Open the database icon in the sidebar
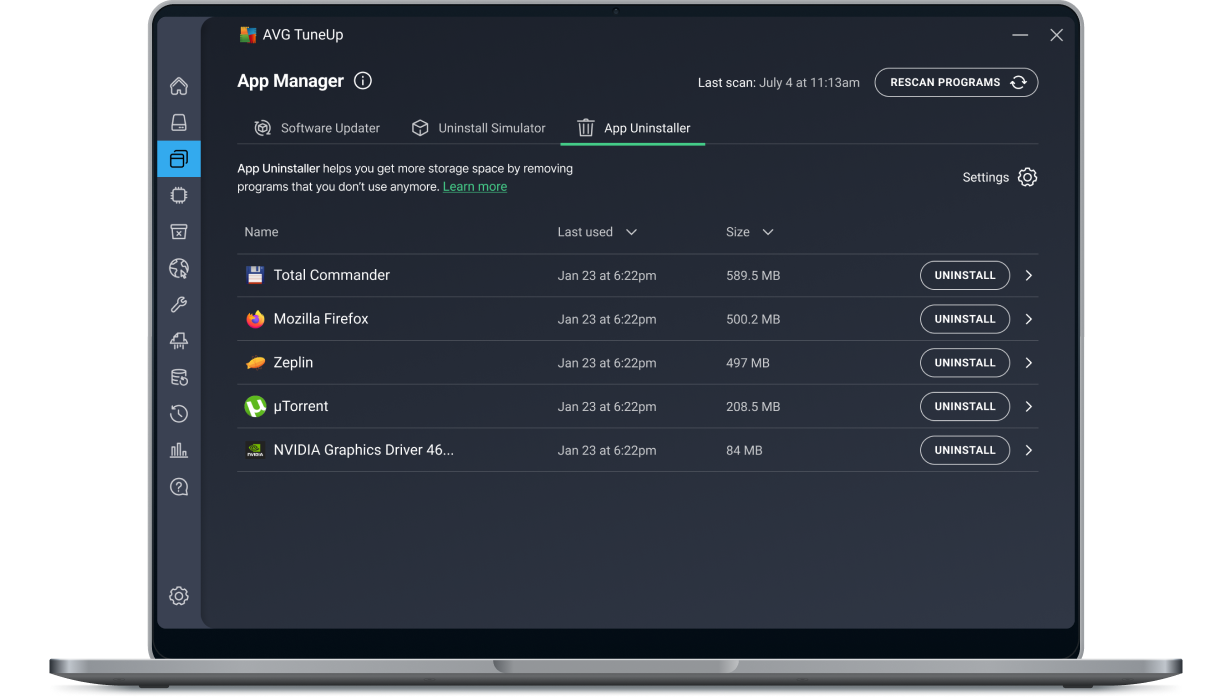This screenshot has width=1232, height=697. (179, 377)
